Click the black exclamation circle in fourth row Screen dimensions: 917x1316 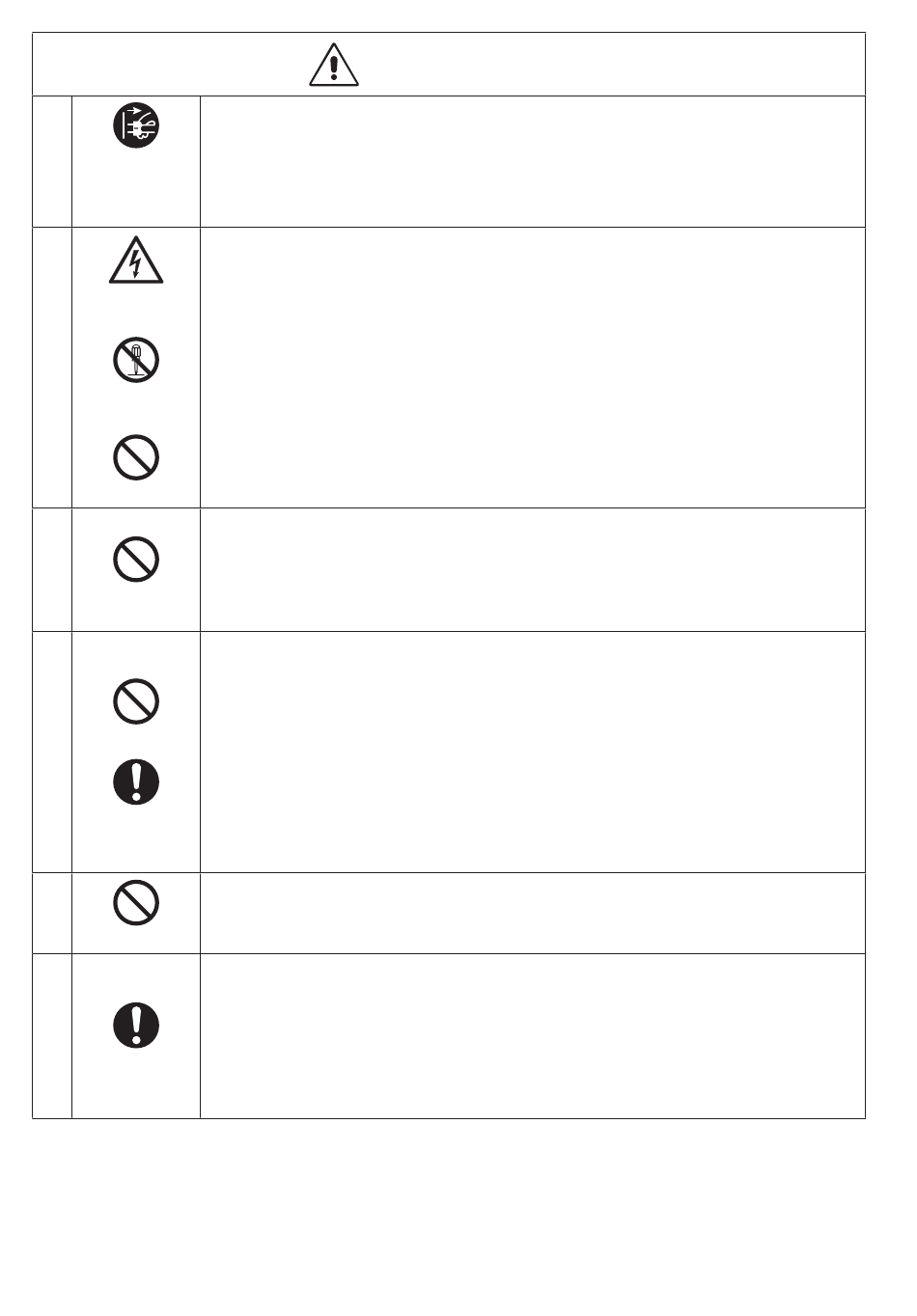[x=136, y=781]
